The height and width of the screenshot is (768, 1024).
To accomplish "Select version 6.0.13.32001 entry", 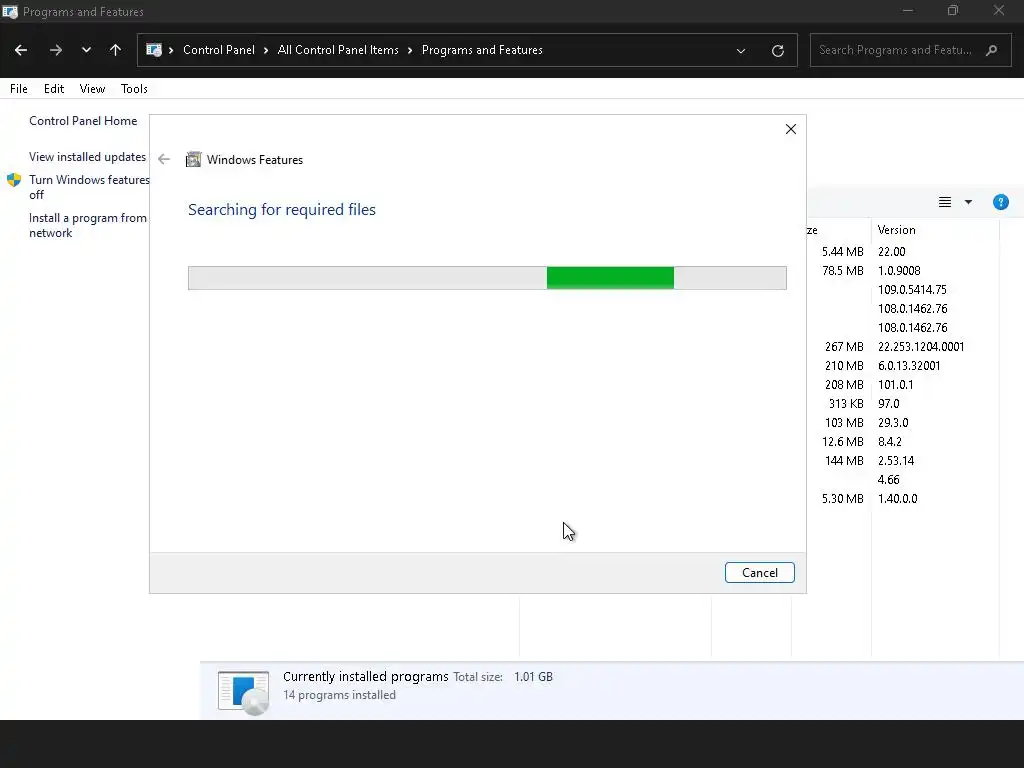I will (x=909, y=366).
